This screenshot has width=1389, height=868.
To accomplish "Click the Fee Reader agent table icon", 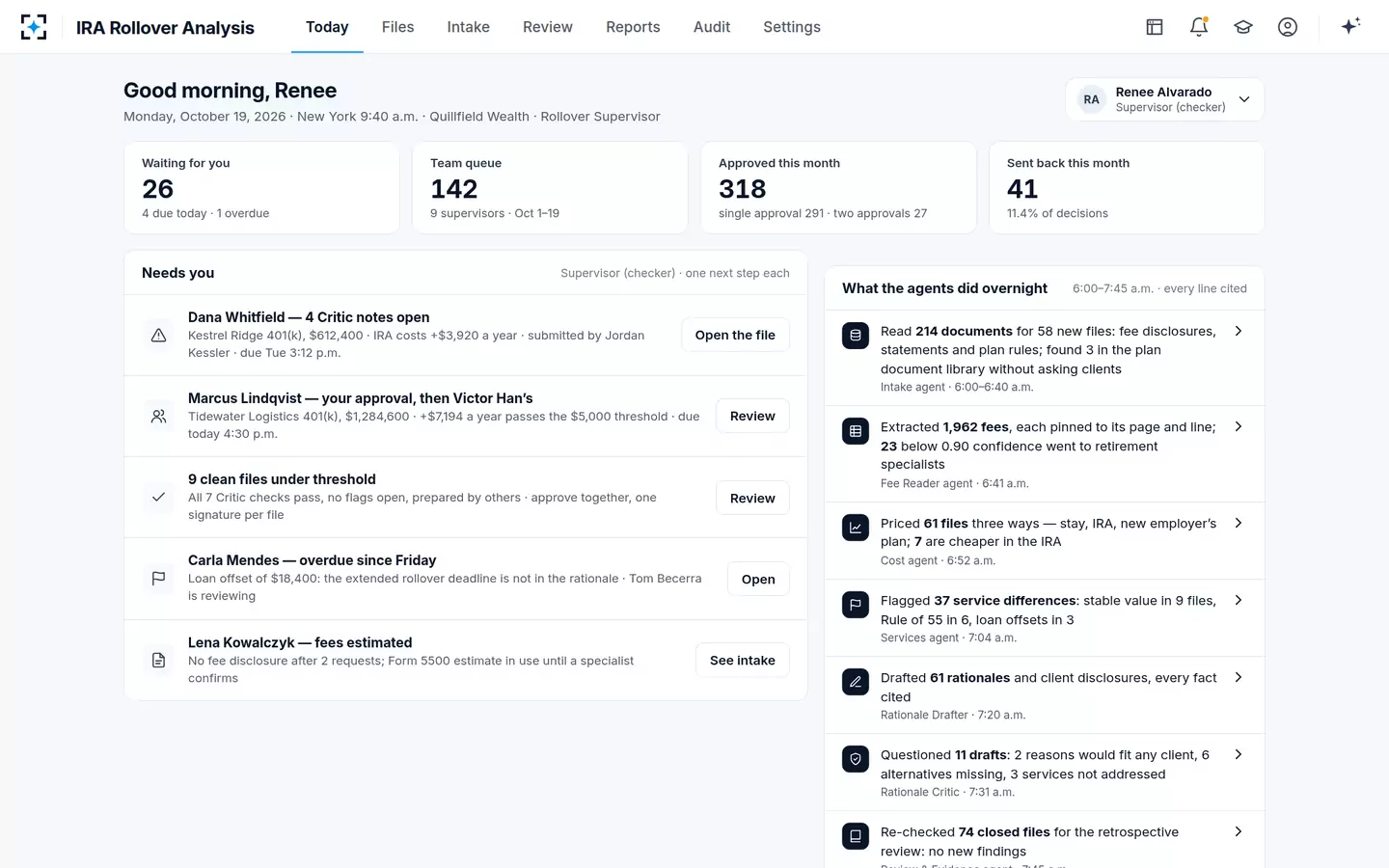I will [856, 431].
